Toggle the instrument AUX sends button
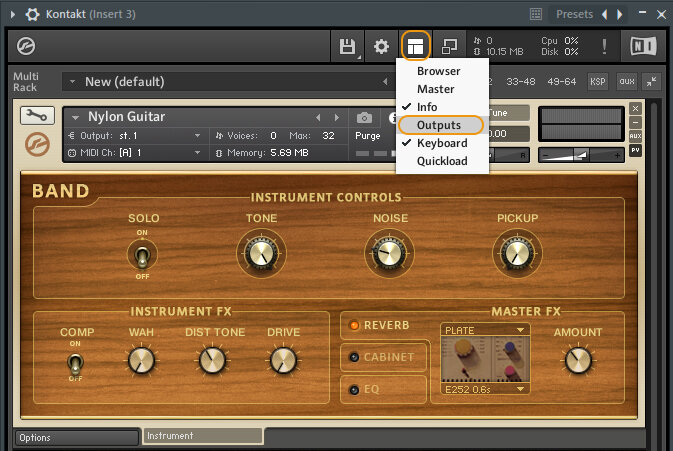Image resolution: width=673 pixels, height=451 pixels. coord(635,136)
